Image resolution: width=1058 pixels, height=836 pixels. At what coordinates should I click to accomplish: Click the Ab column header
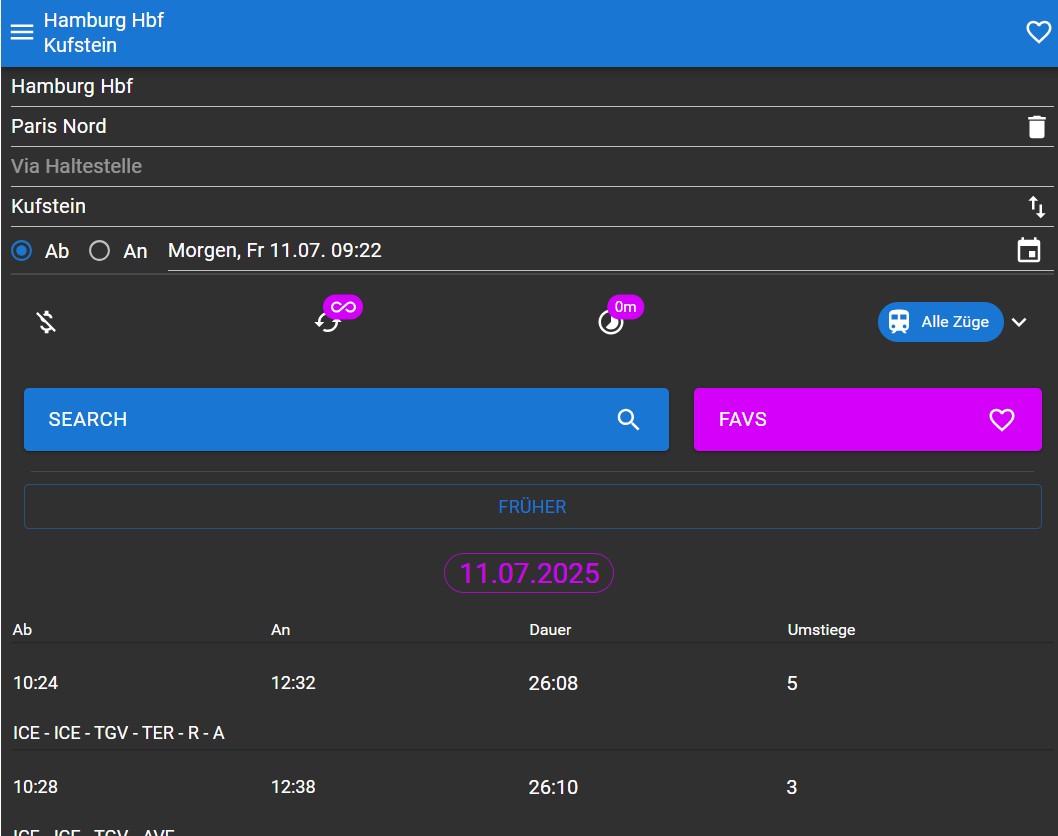coord(22,630)
